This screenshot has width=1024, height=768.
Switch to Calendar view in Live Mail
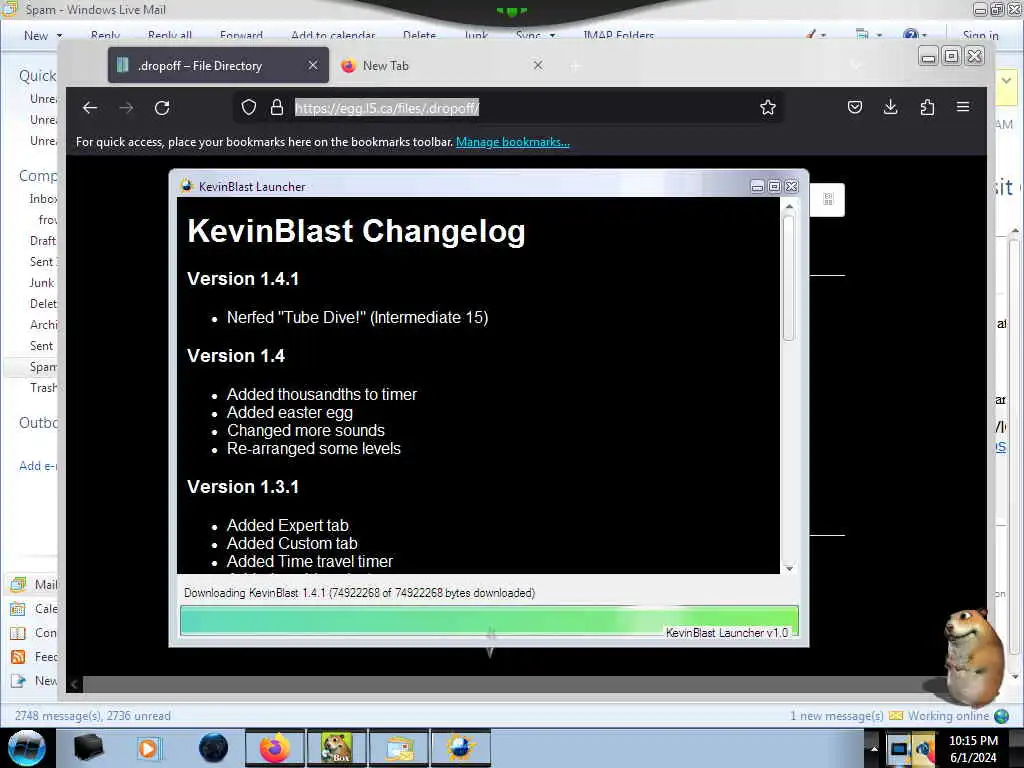pos(34,609)
